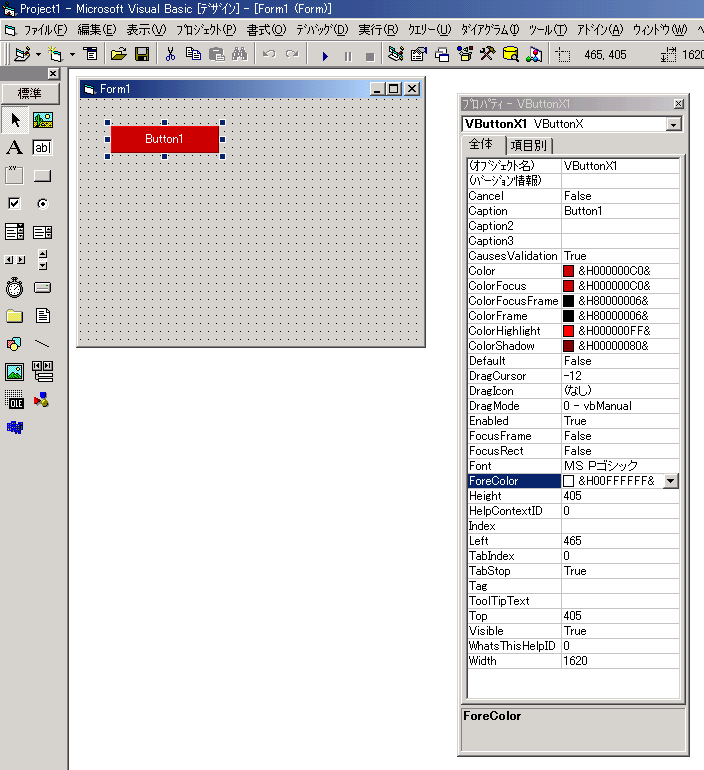Select the TextBox tool (abl)

point(43,147)
